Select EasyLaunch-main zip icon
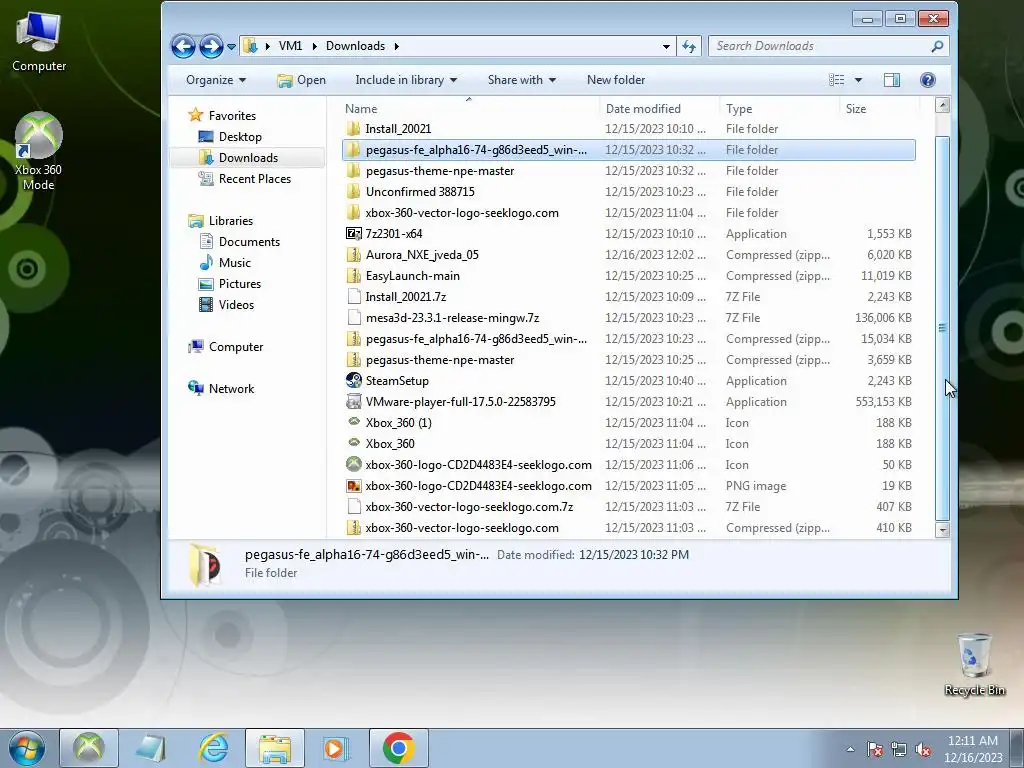Viewport: 1024px width, 768px height. [353, 276]
